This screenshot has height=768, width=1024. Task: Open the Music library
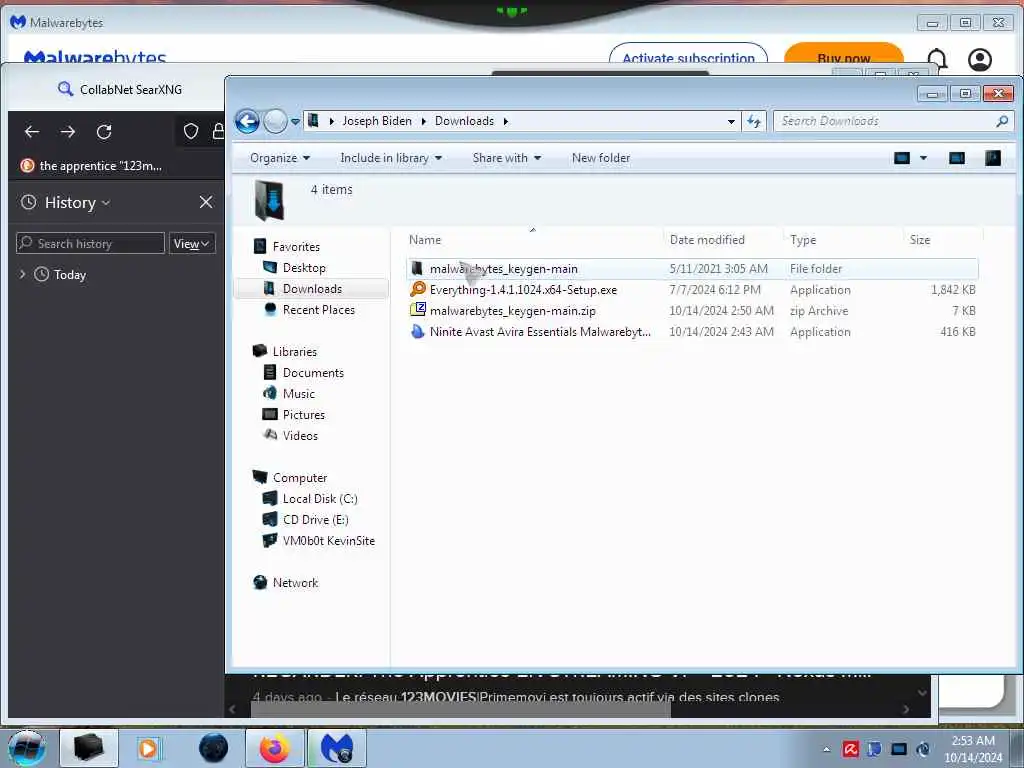[299, 394]
